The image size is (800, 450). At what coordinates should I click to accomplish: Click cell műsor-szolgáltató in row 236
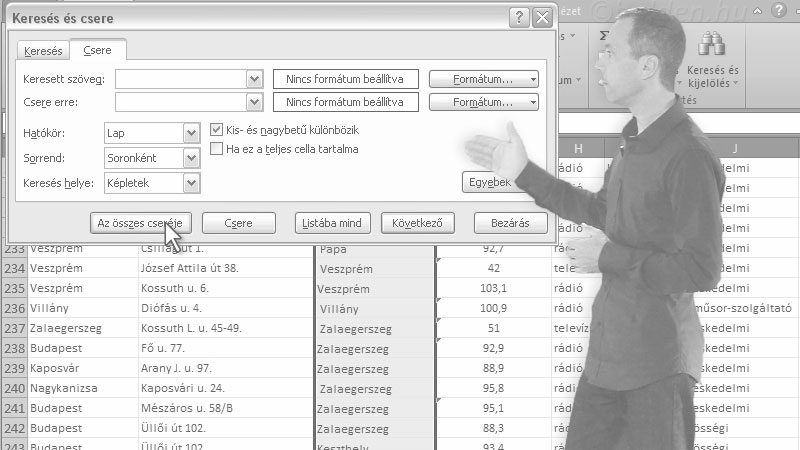pos(743,308)
